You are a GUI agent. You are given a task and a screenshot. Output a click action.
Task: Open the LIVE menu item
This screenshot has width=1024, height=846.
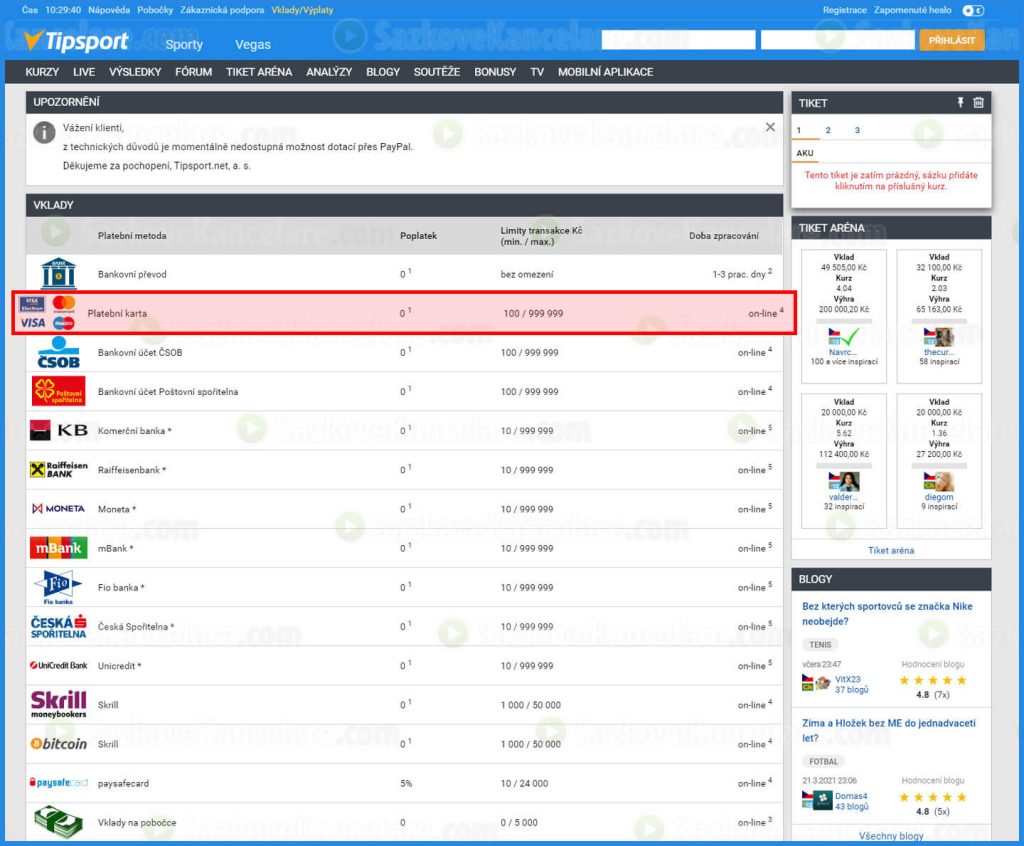(84, 72)
